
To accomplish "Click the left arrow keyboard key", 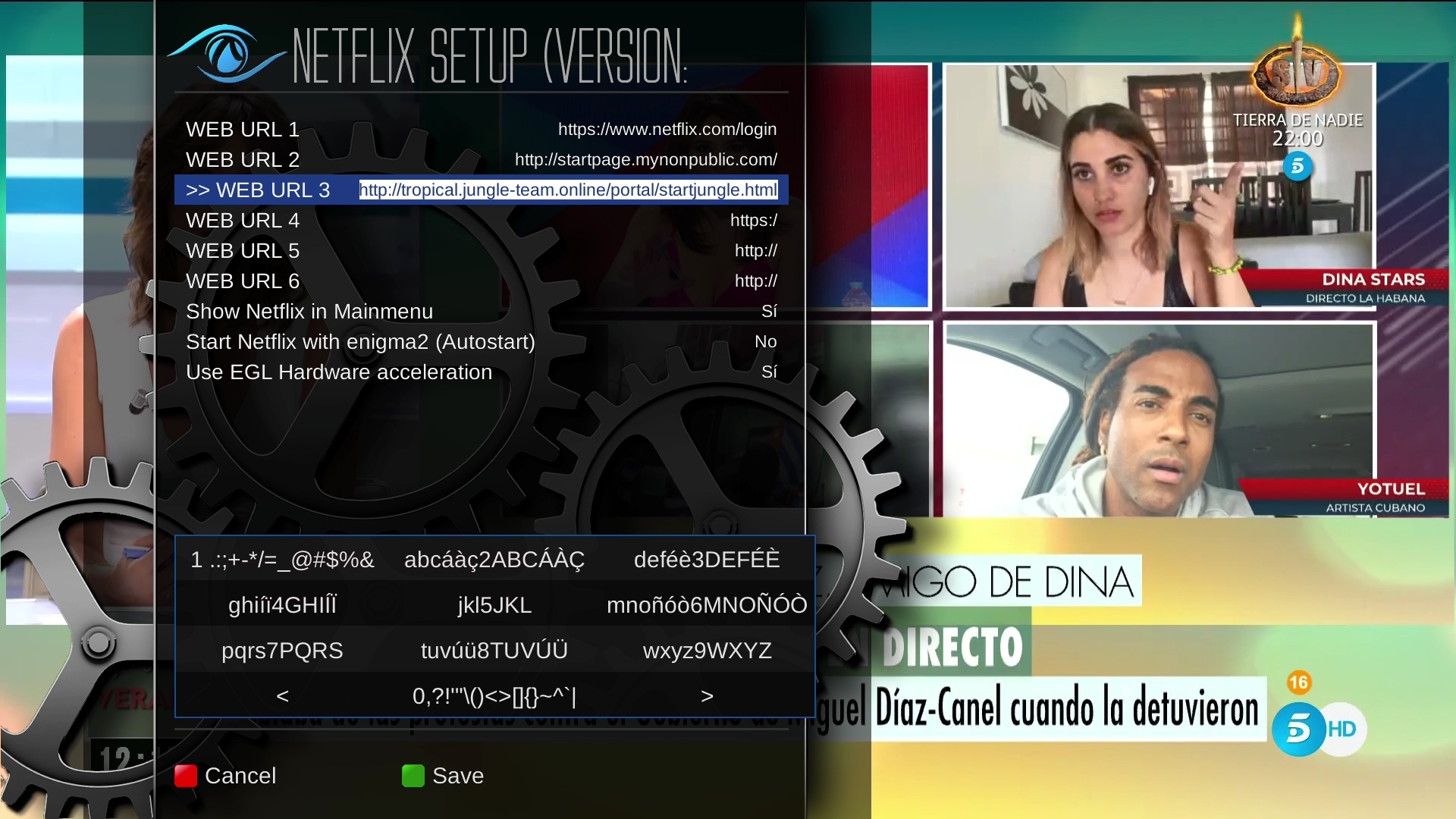I will 282,695.
